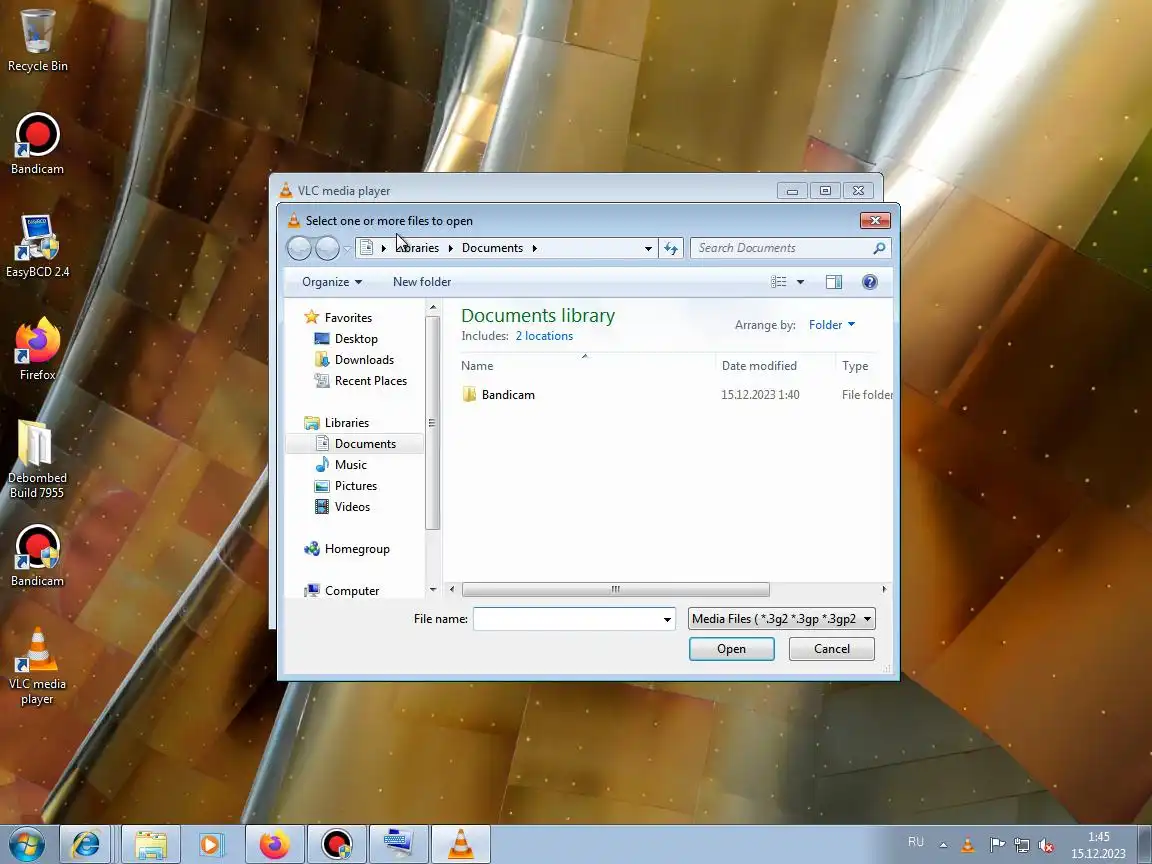1152x864 pixels.
Task: Click the VLC cone icon in the system tray
Action: [968, 846]
